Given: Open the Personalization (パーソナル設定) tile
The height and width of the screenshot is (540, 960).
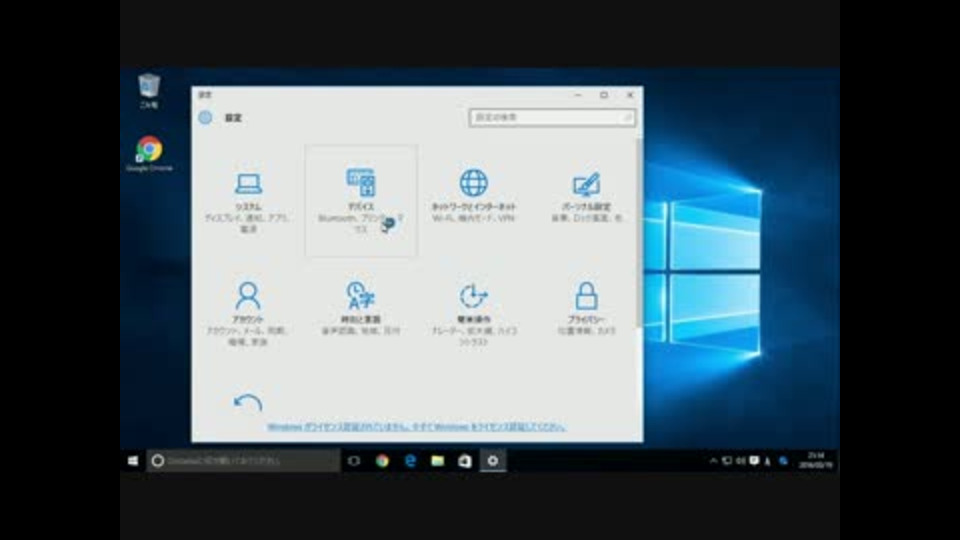Looking at the screenshot, I should [x=586, y=201].
